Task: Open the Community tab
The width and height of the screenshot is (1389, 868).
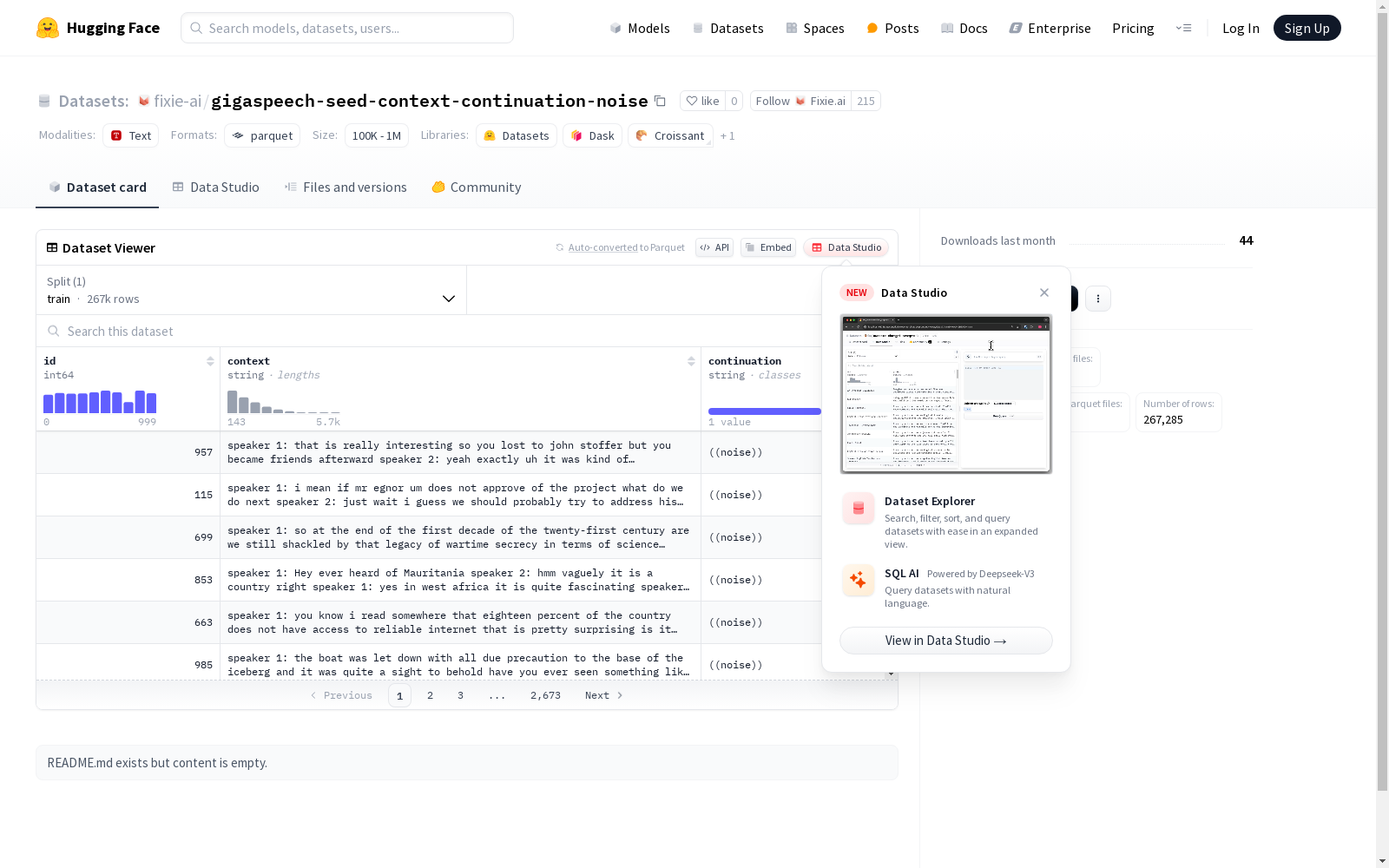Action: point(477,187)
